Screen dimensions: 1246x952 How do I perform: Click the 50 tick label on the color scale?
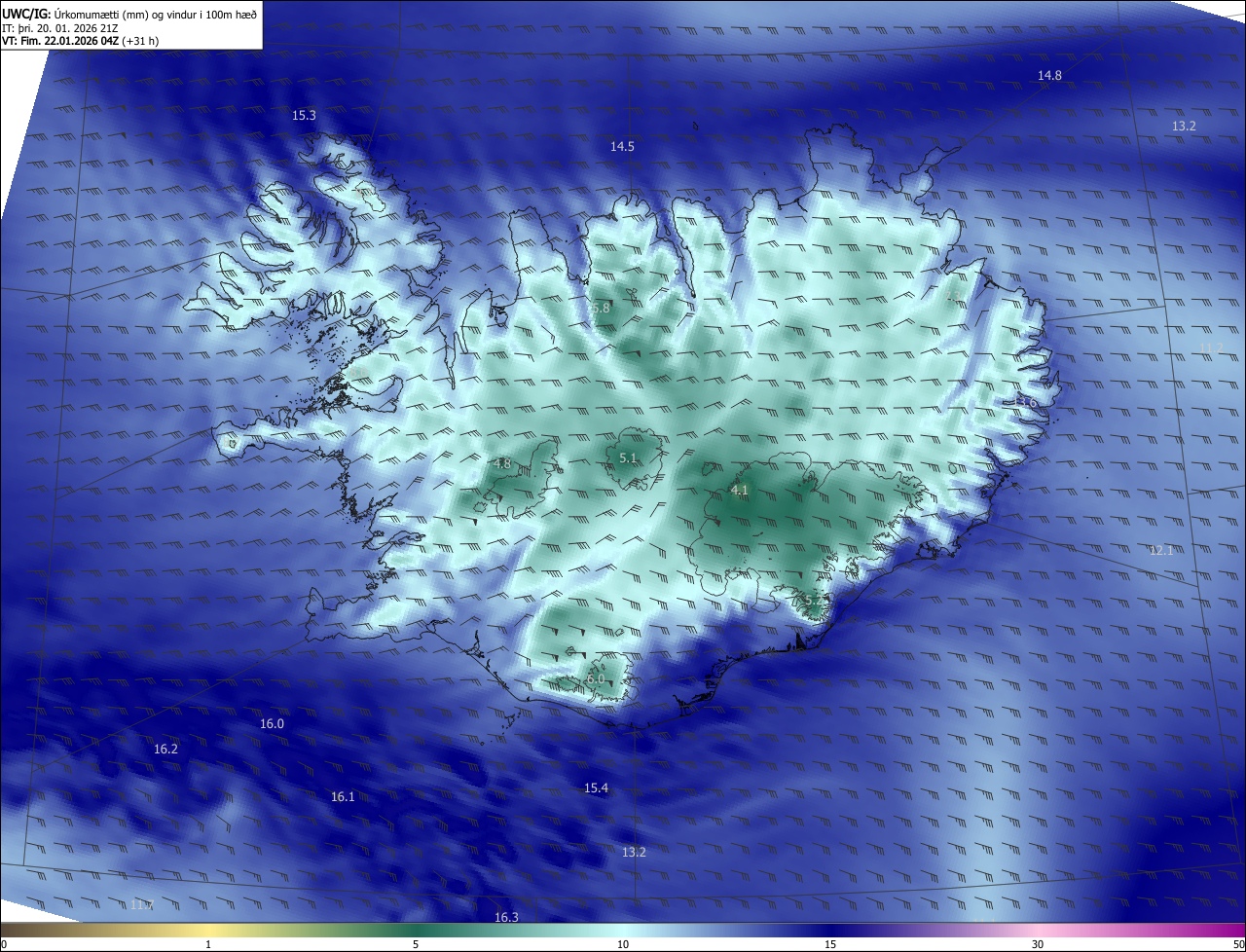(x=1239, y=944)
